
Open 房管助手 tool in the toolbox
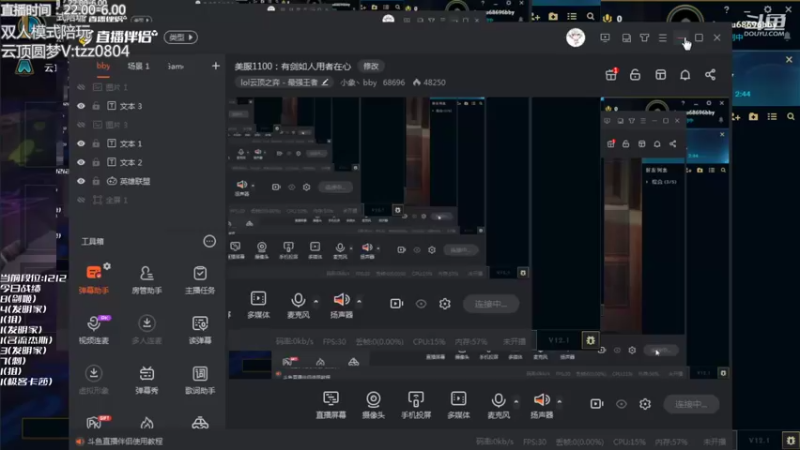(x=146, y=279)
